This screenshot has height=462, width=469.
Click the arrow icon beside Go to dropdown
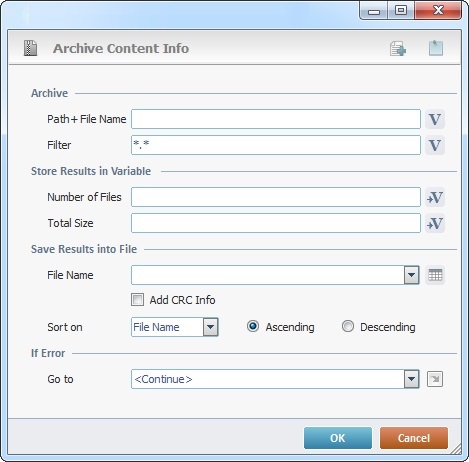[435, 379]
